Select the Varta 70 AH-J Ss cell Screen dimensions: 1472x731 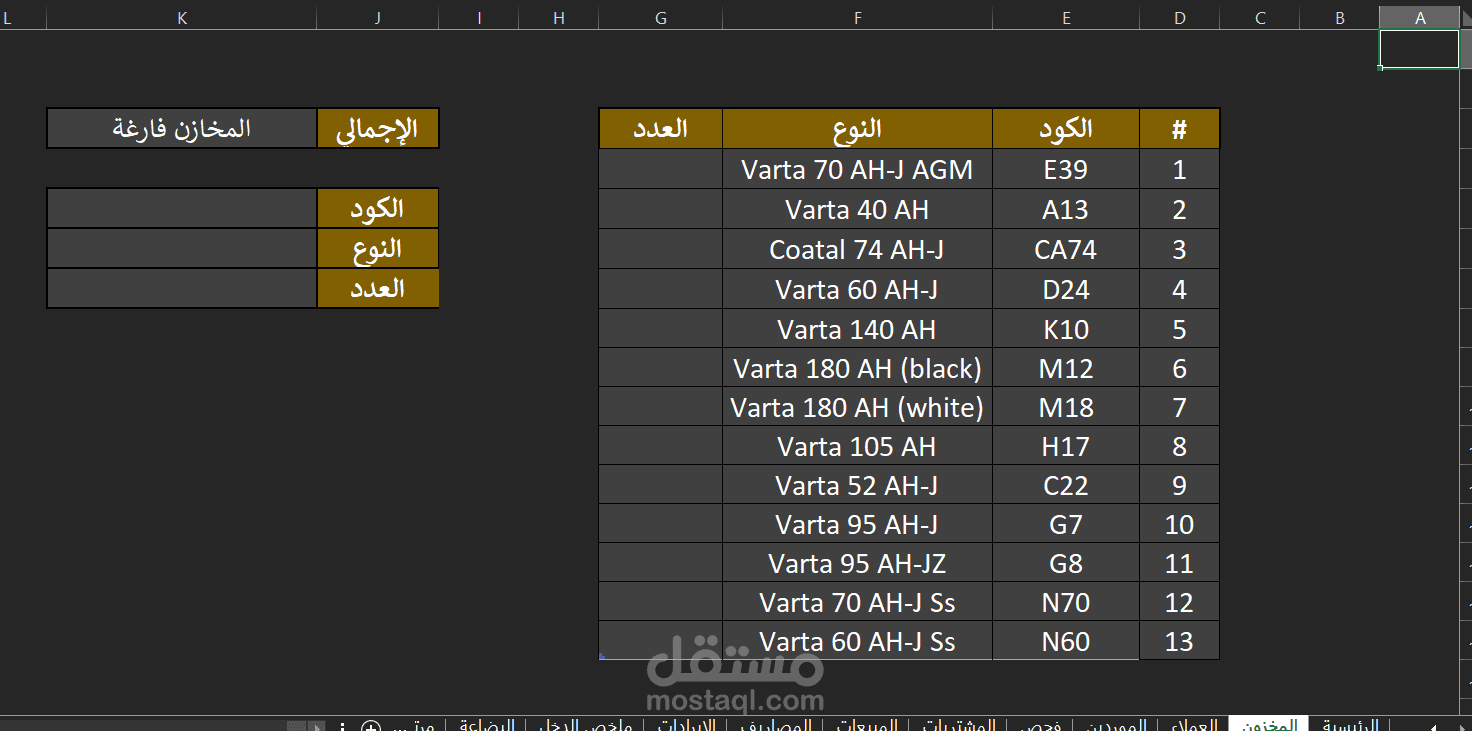pos(857,602)
